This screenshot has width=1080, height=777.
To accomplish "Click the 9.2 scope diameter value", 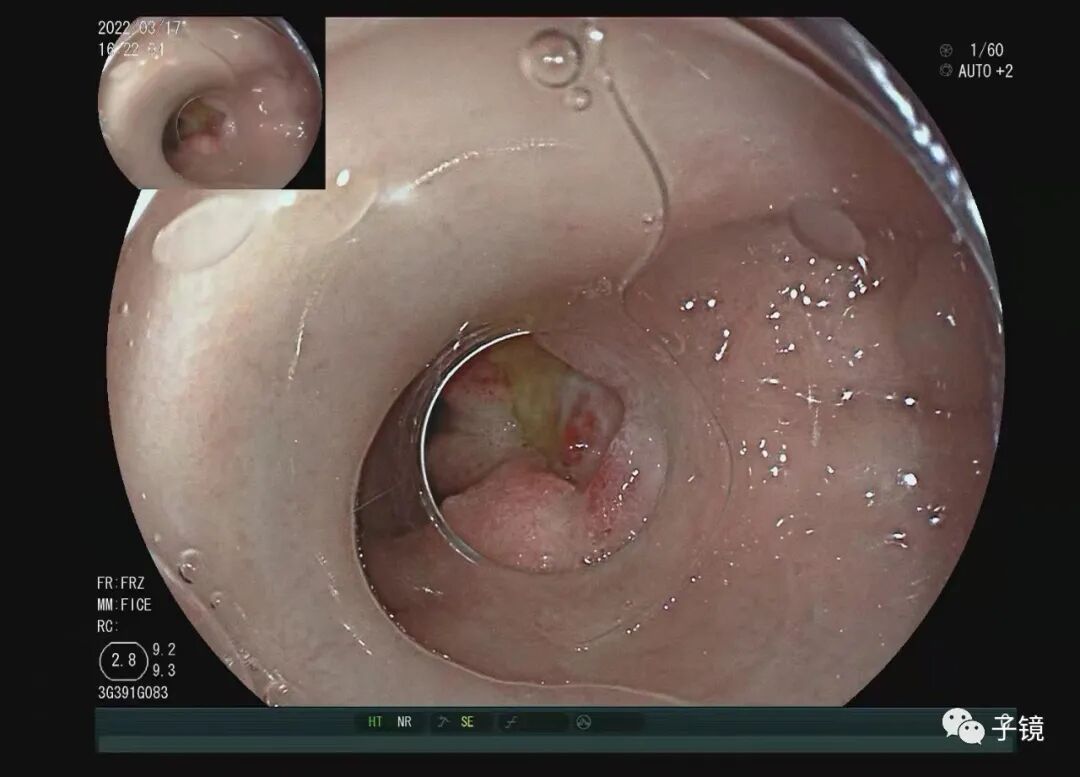I will [164, 650].
